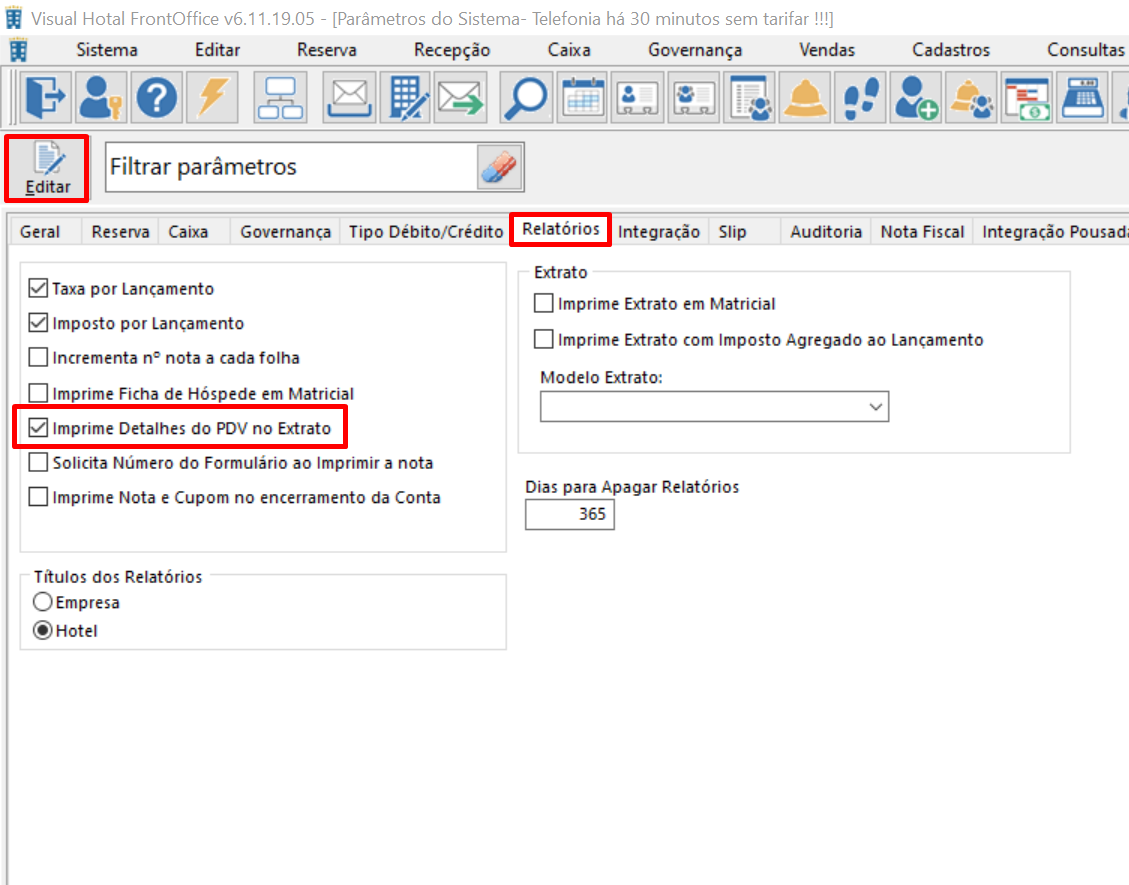This screenshot has height=885, width=1129.
Task: Check Solicita Número do Formulário ao Imprimir
Action: pos(38,462)
